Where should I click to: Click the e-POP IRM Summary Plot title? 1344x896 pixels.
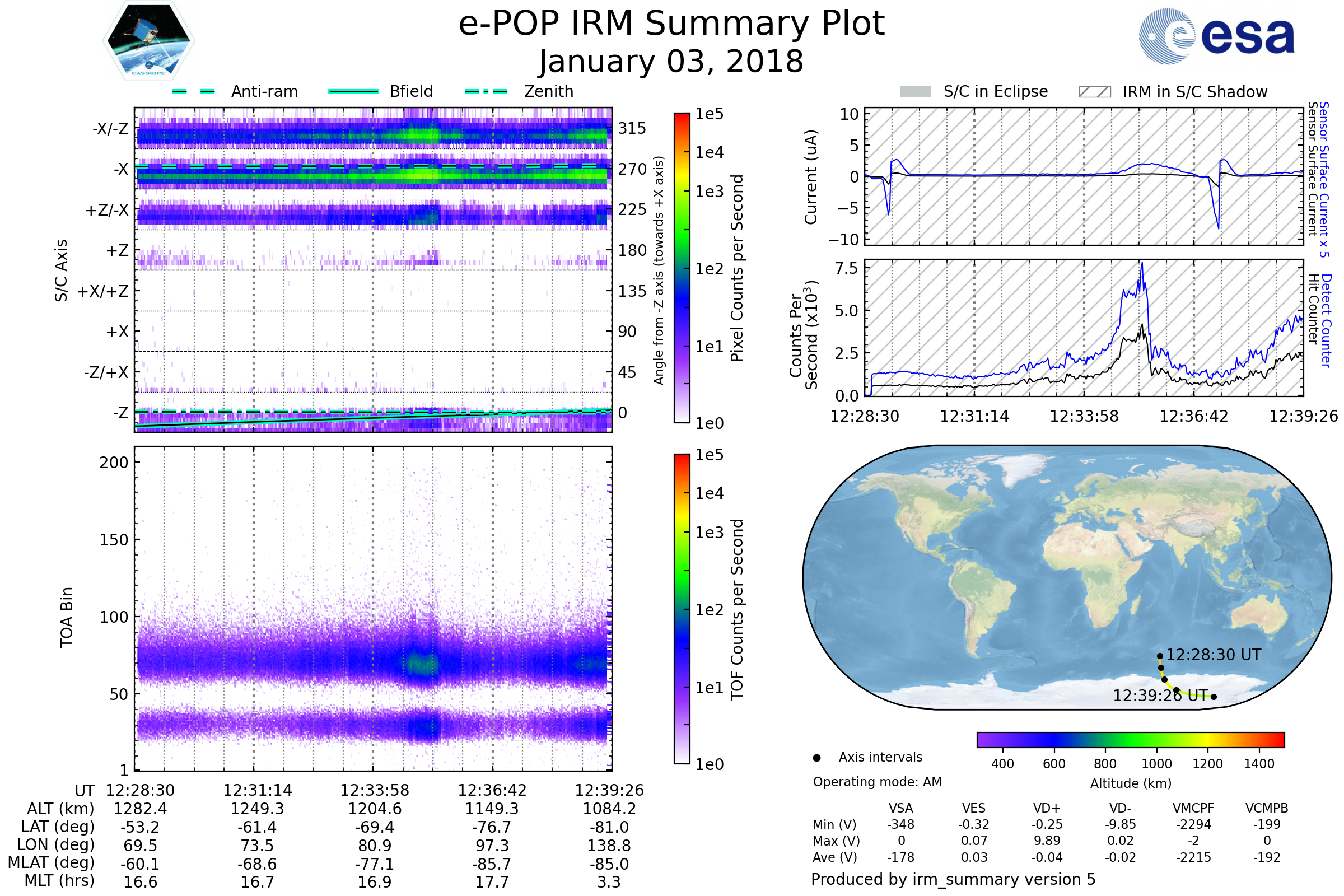click(671, 24)
